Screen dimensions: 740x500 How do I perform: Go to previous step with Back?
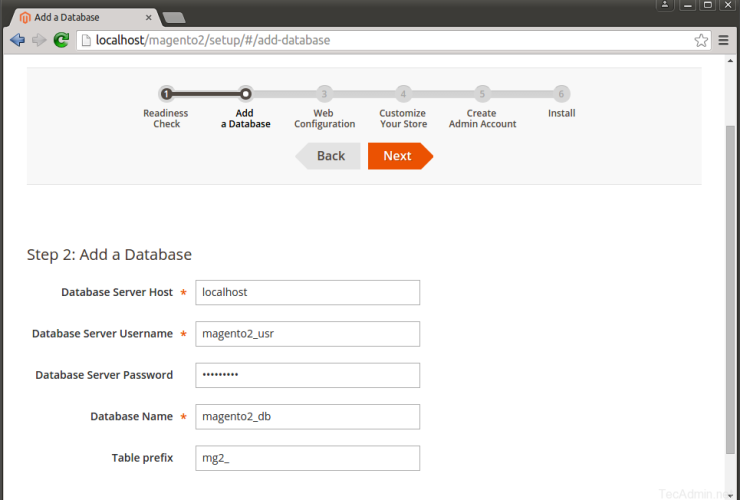pos(328,156)
